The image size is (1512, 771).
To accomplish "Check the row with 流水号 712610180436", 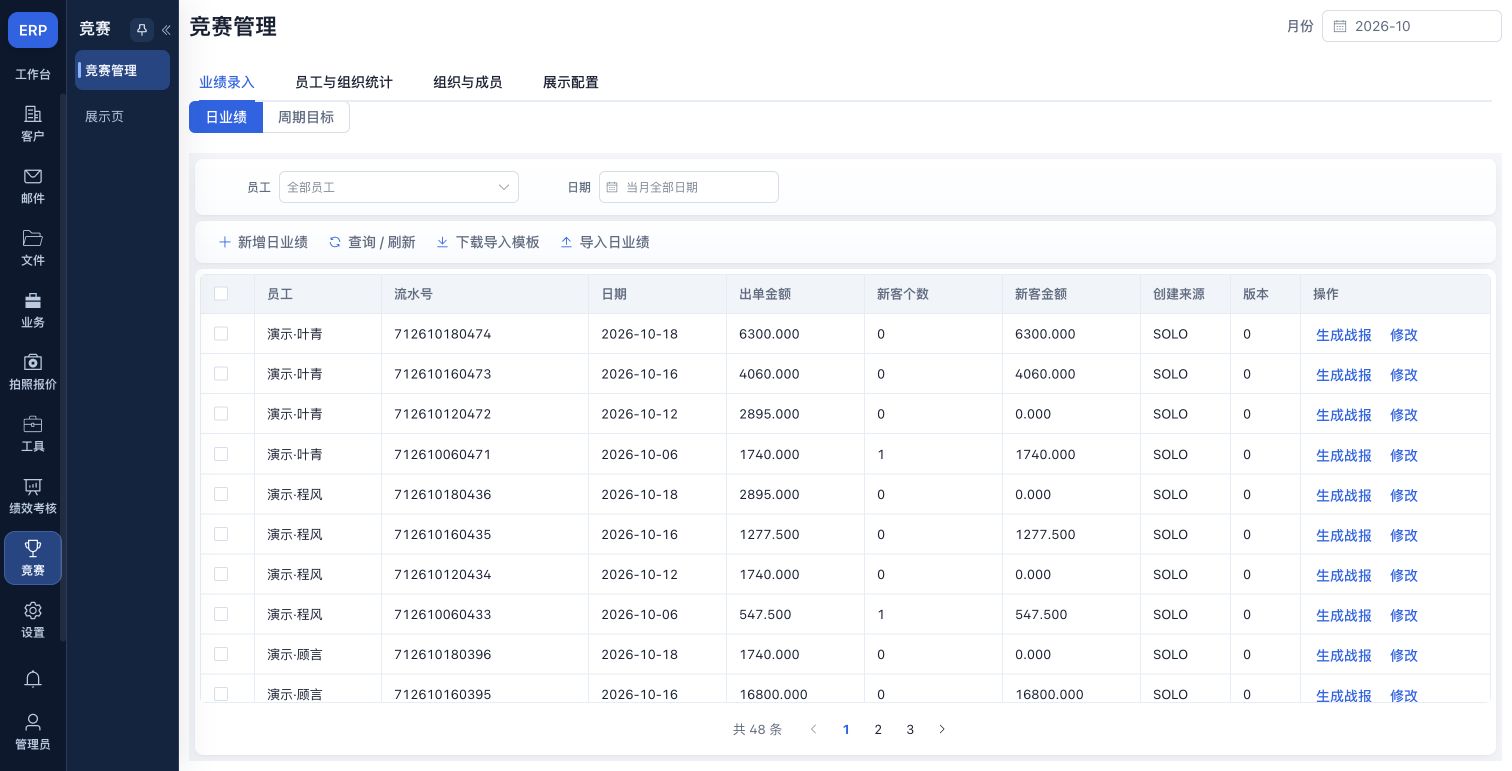I will coord(221,494).
